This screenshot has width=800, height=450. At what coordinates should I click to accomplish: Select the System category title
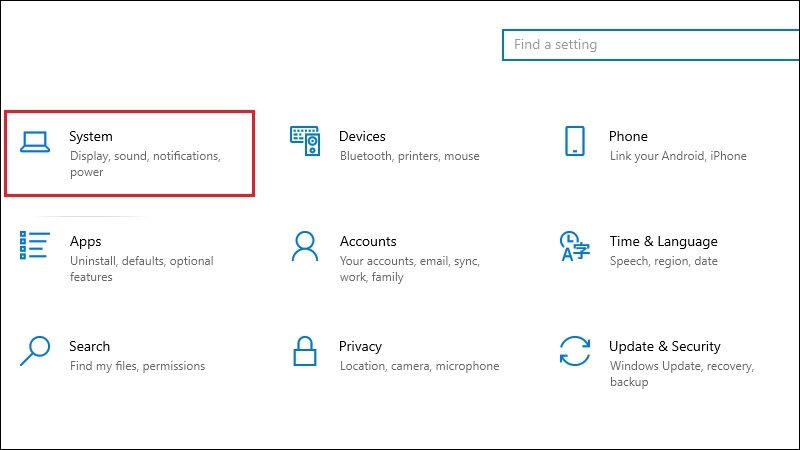[91, 137]
